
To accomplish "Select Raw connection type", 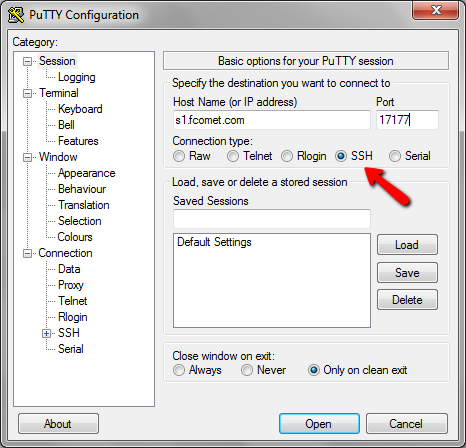I will point(179,156).
